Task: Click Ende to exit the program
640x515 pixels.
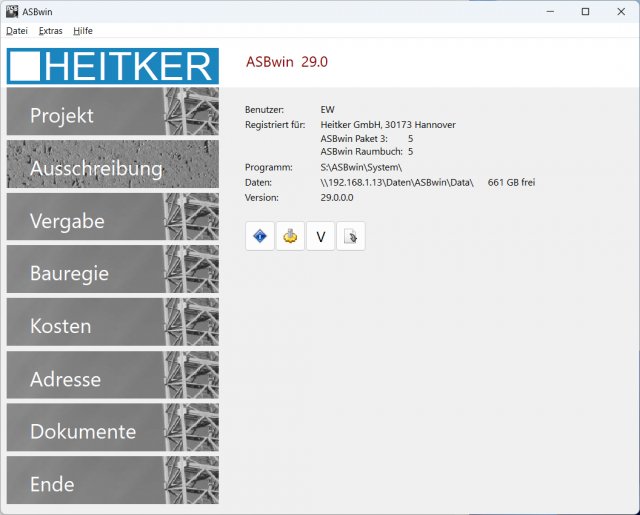Action: point(85,485)
